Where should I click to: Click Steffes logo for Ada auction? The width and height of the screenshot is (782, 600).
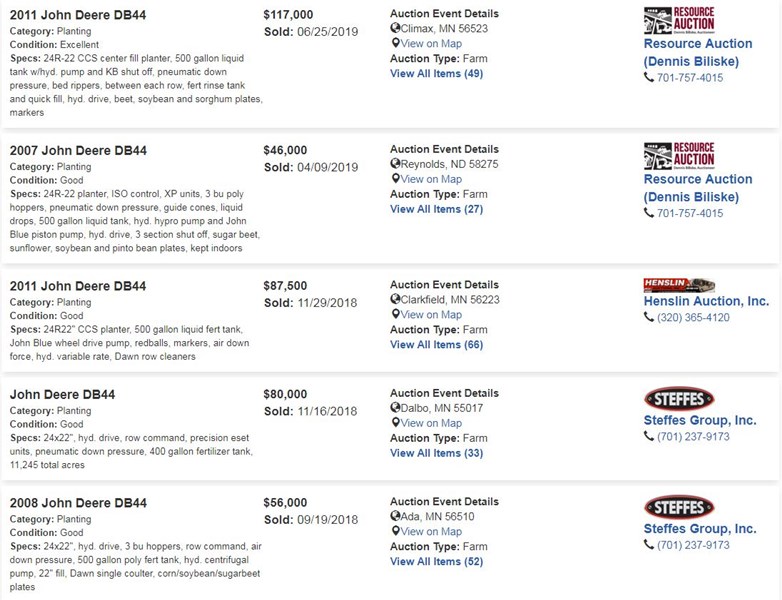[x=679, y=507]
